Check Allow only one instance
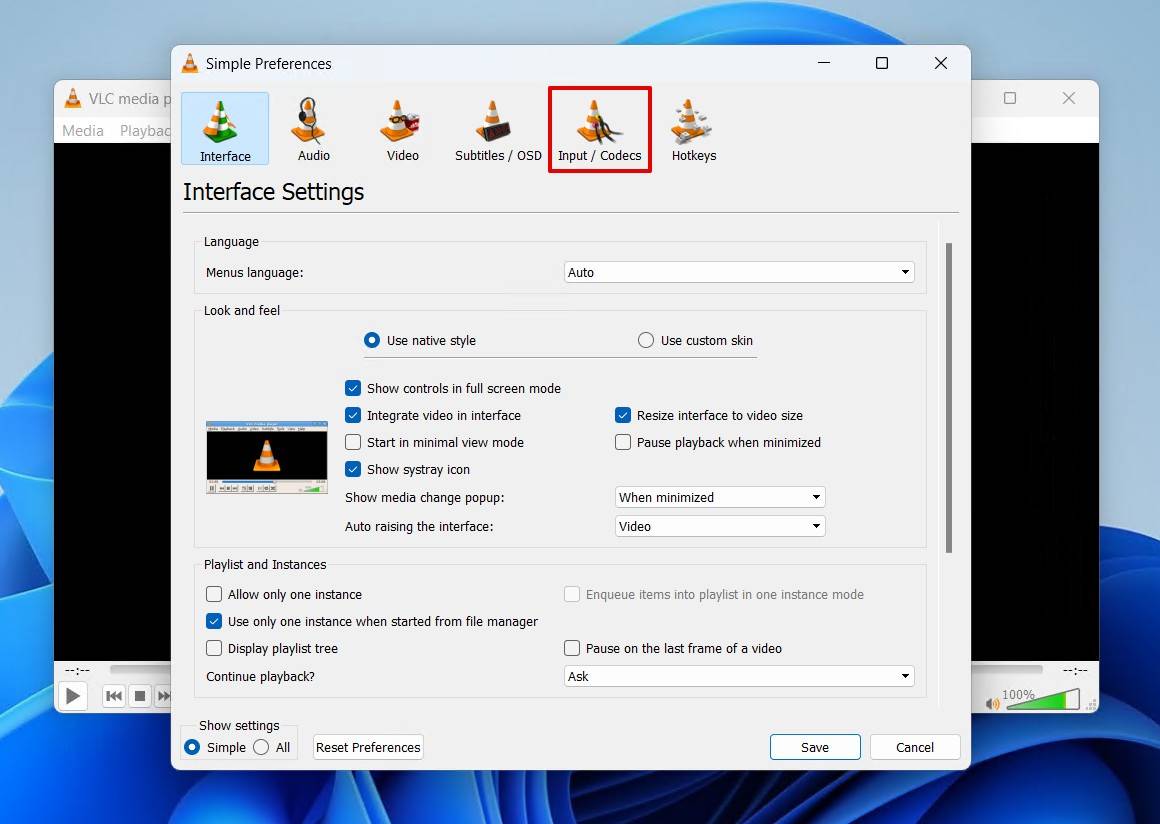The height and width of the screenshot is (824, 1160). coord(284,595)
